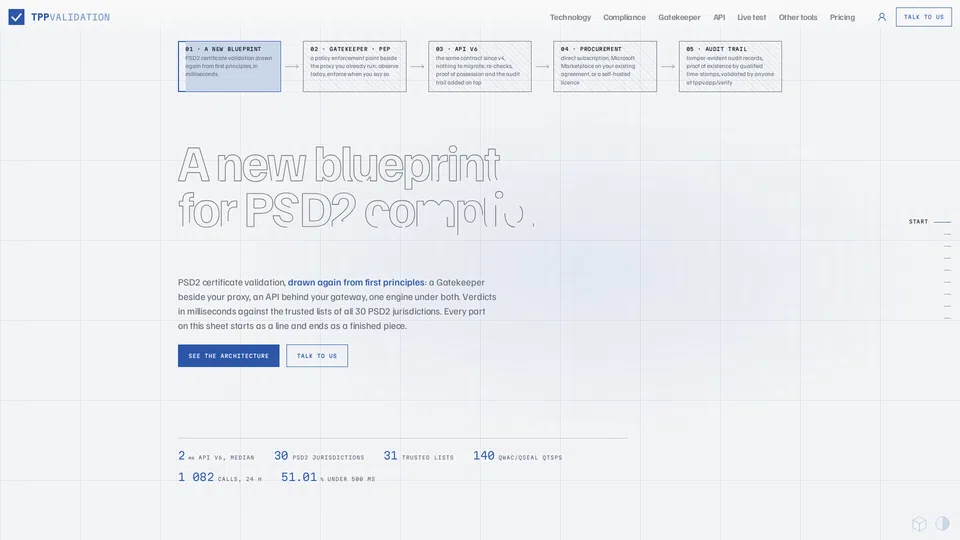Image resolution: width=960 pixels, height=540 pixels.
Task: Click the '30 PSD2 jurisdictions' stat
Action: (x=319, y=456)
